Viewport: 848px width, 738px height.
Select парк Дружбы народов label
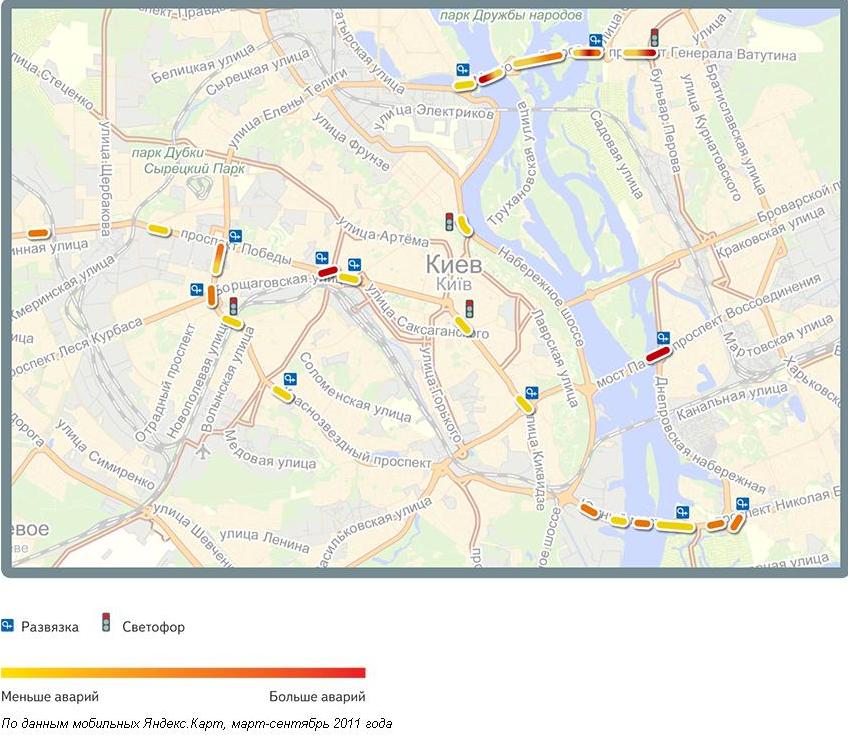[511, 15]
